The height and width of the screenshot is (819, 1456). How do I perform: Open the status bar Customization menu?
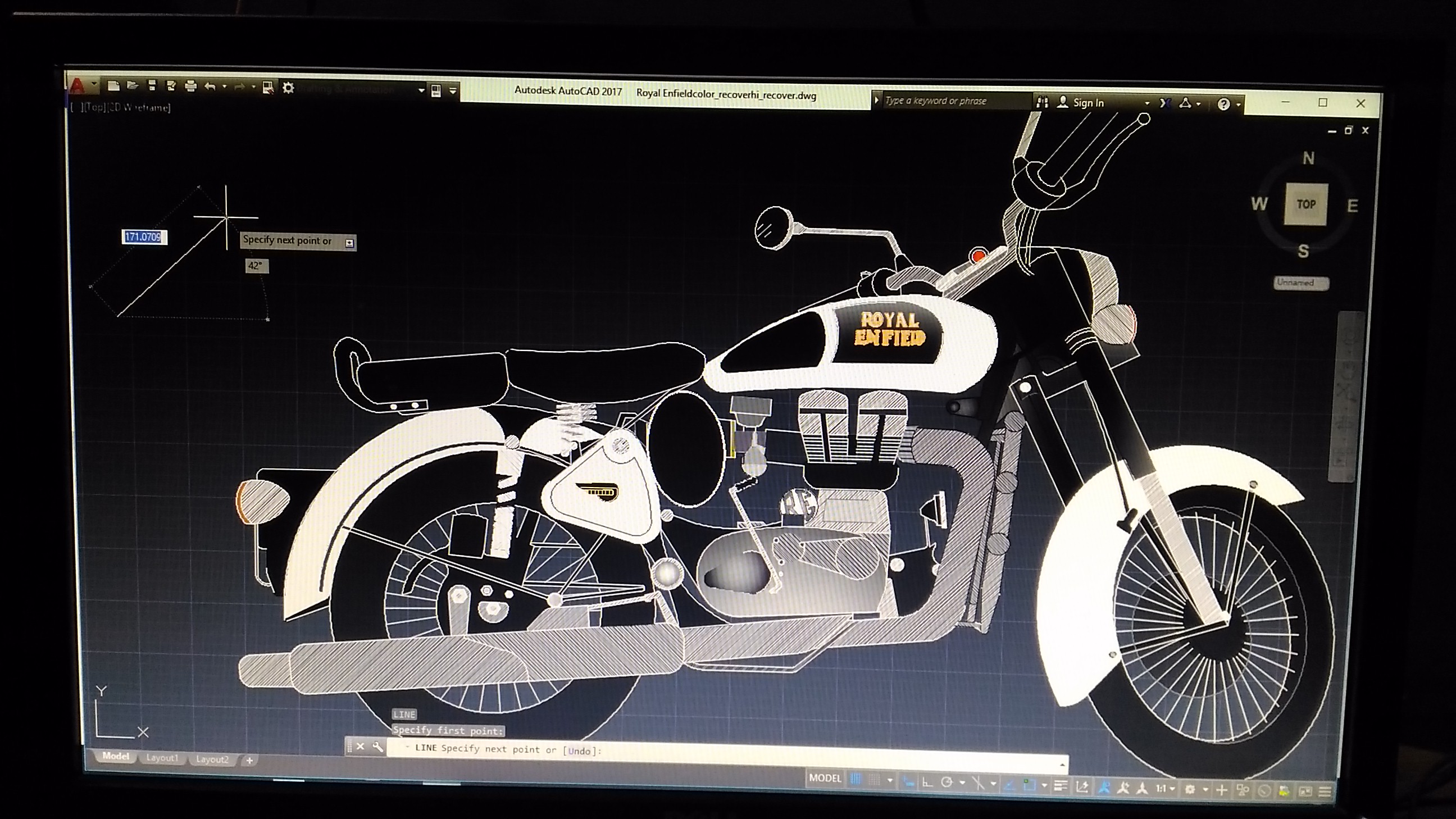(x=1325, y=792)
